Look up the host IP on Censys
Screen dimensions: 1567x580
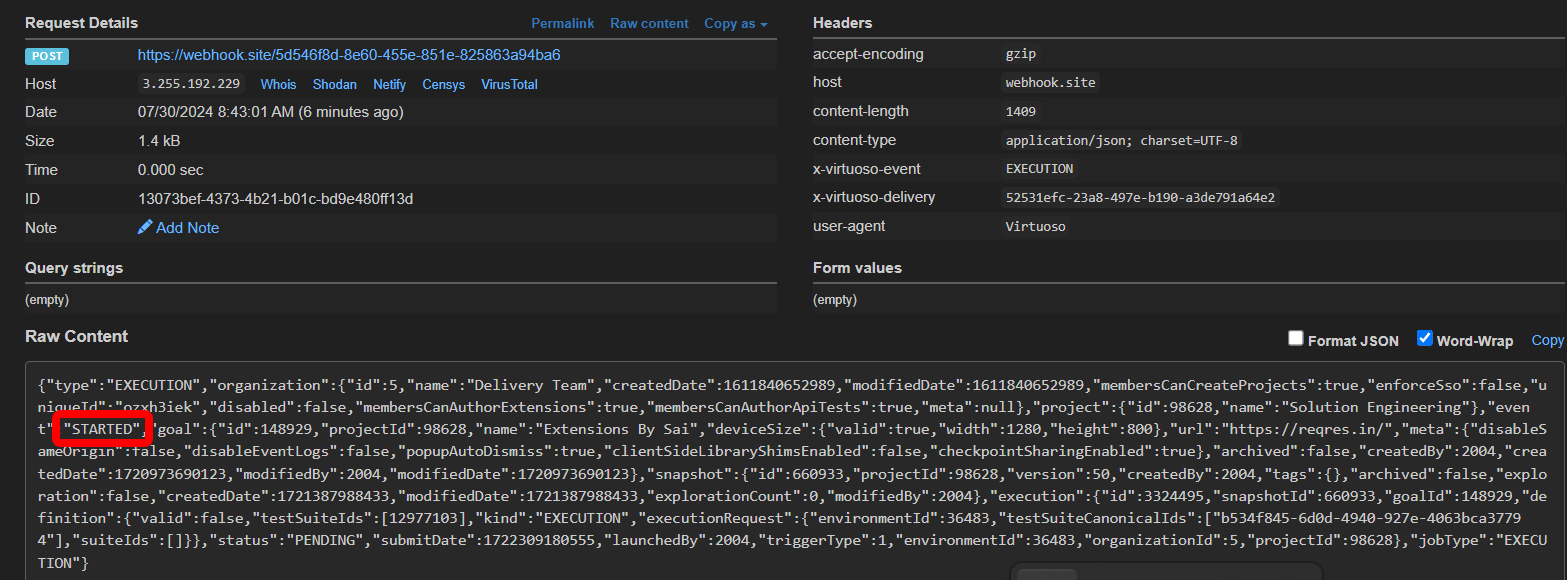point(444,85)
